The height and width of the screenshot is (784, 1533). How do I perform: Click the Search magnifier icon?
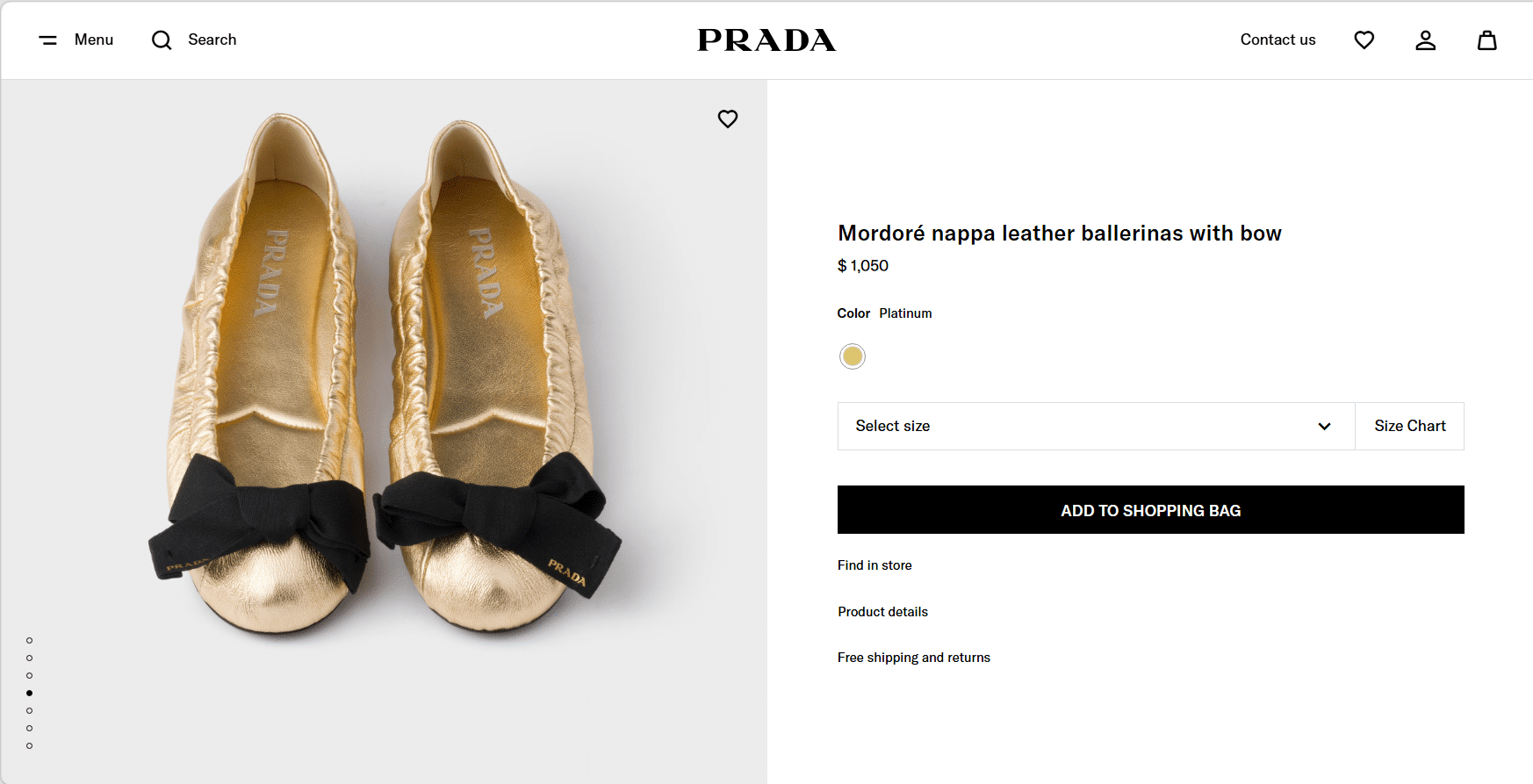[162, 40]
